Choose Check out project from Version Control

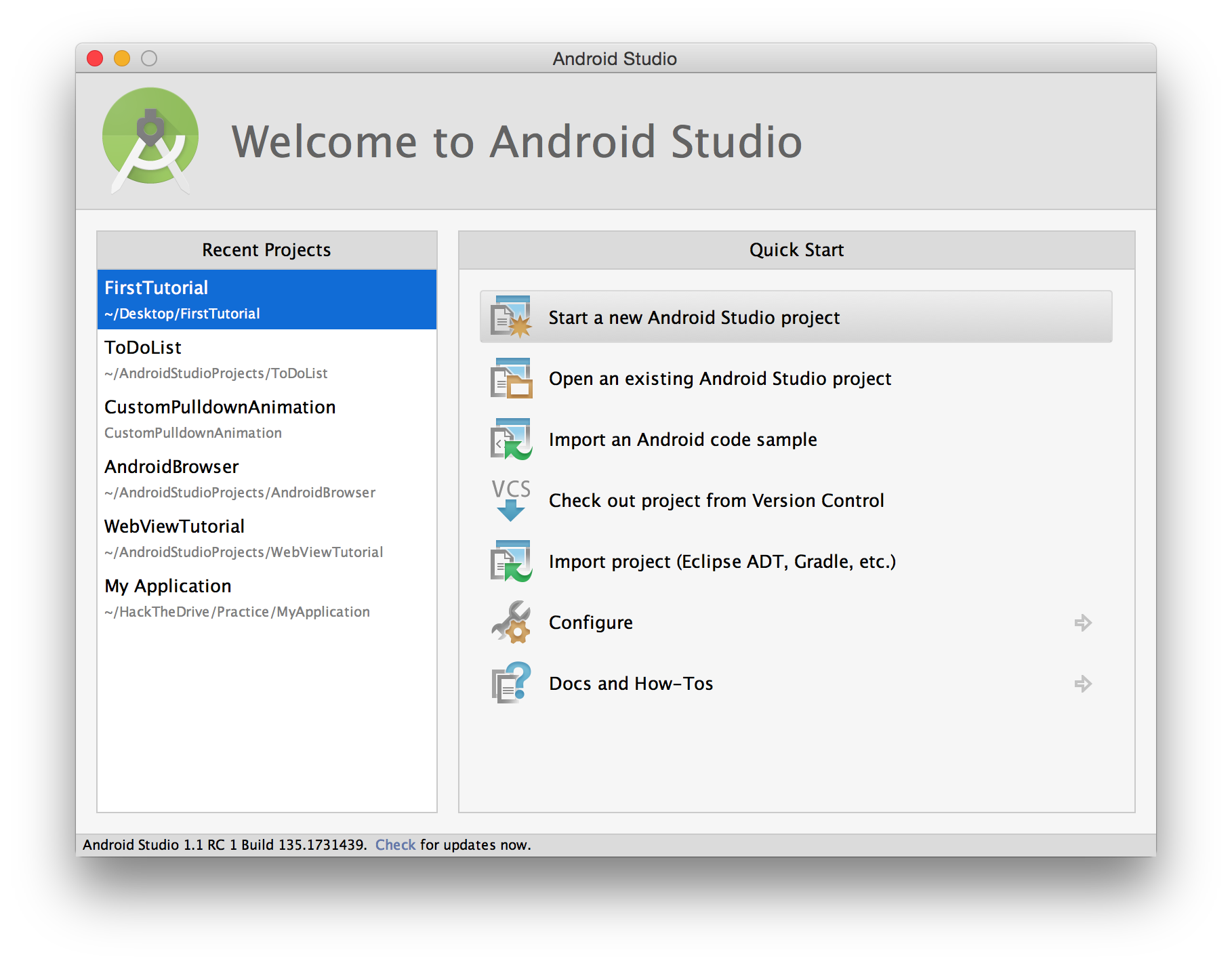click(716, 500)
